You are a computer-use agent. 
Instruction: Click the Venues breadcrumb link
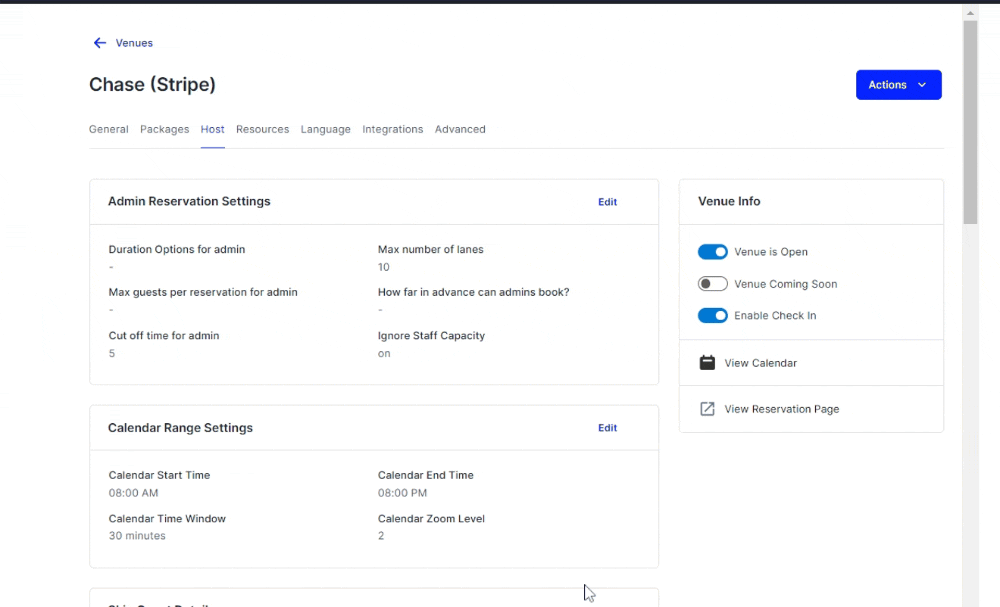[x=134, y=43]
